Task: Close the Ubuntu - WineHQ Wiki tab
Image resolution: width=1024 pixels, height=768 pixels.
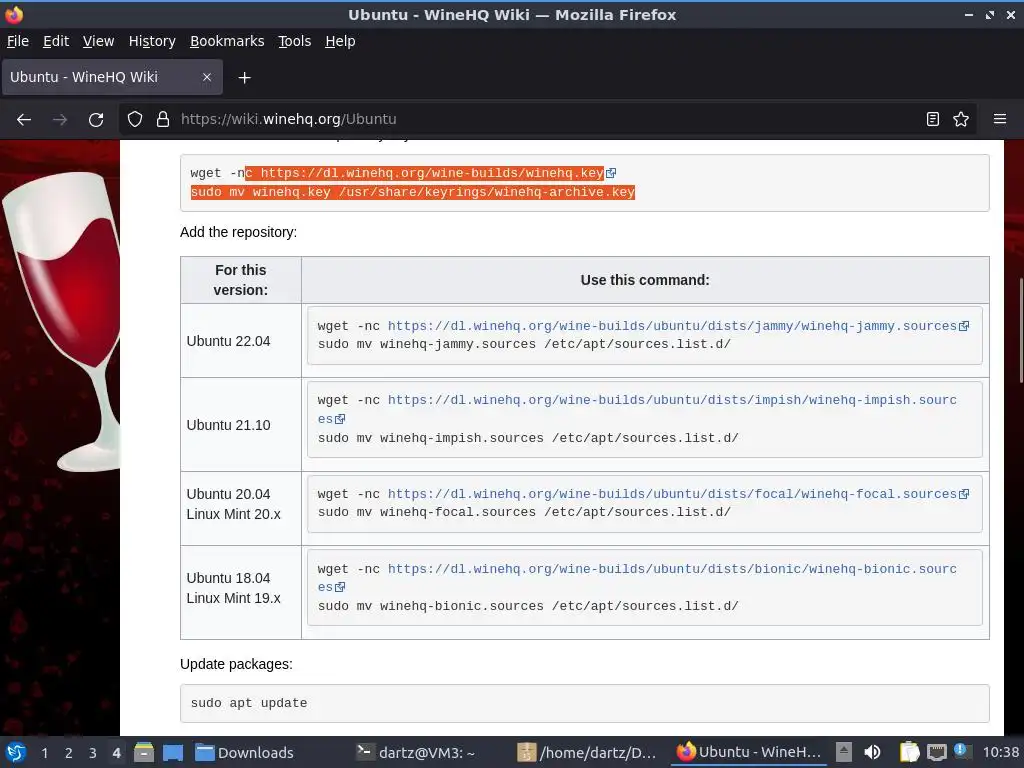Action: pyautogui.click(x=207, y=77)
